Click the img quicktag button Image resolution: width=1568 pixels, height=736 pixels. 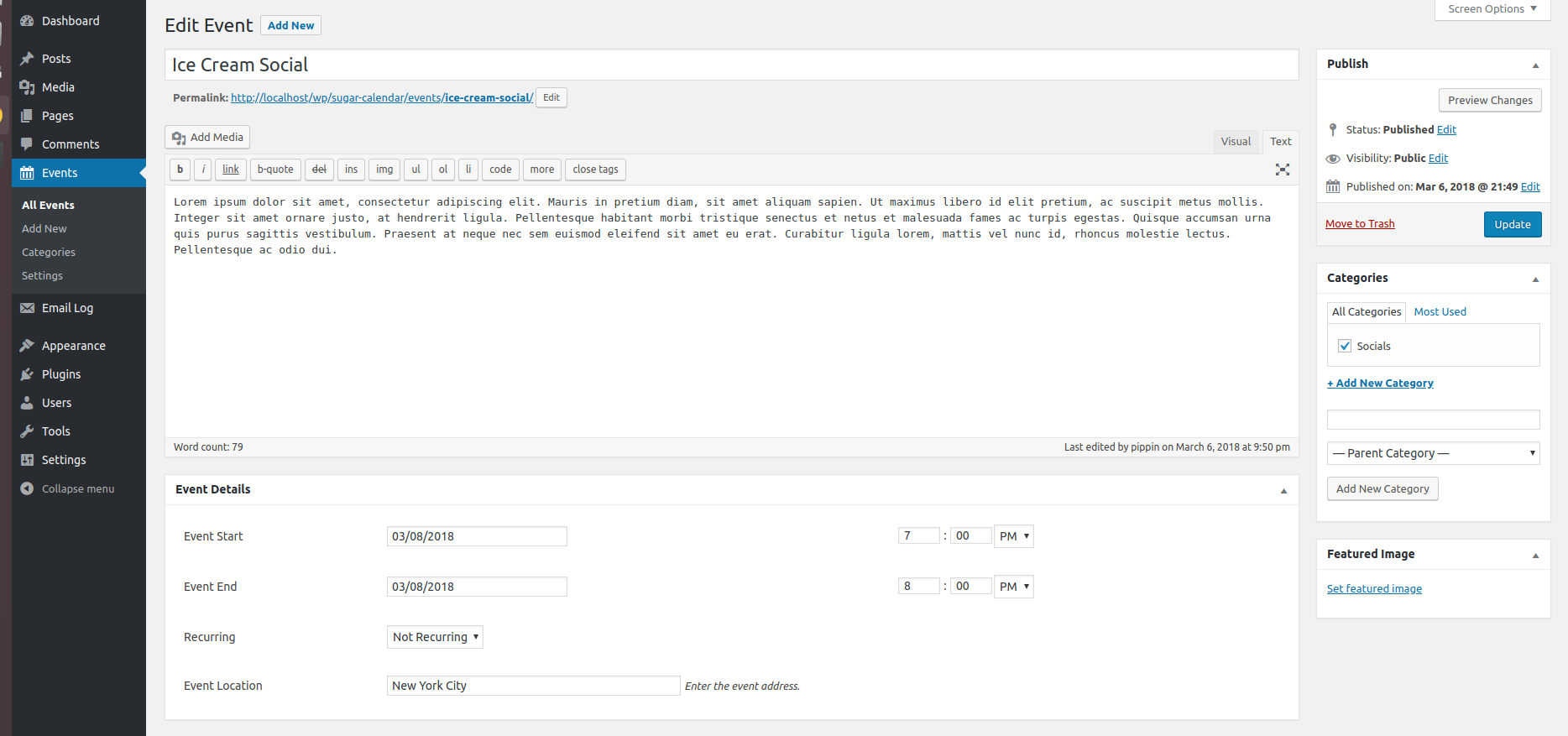coord(384,170)
